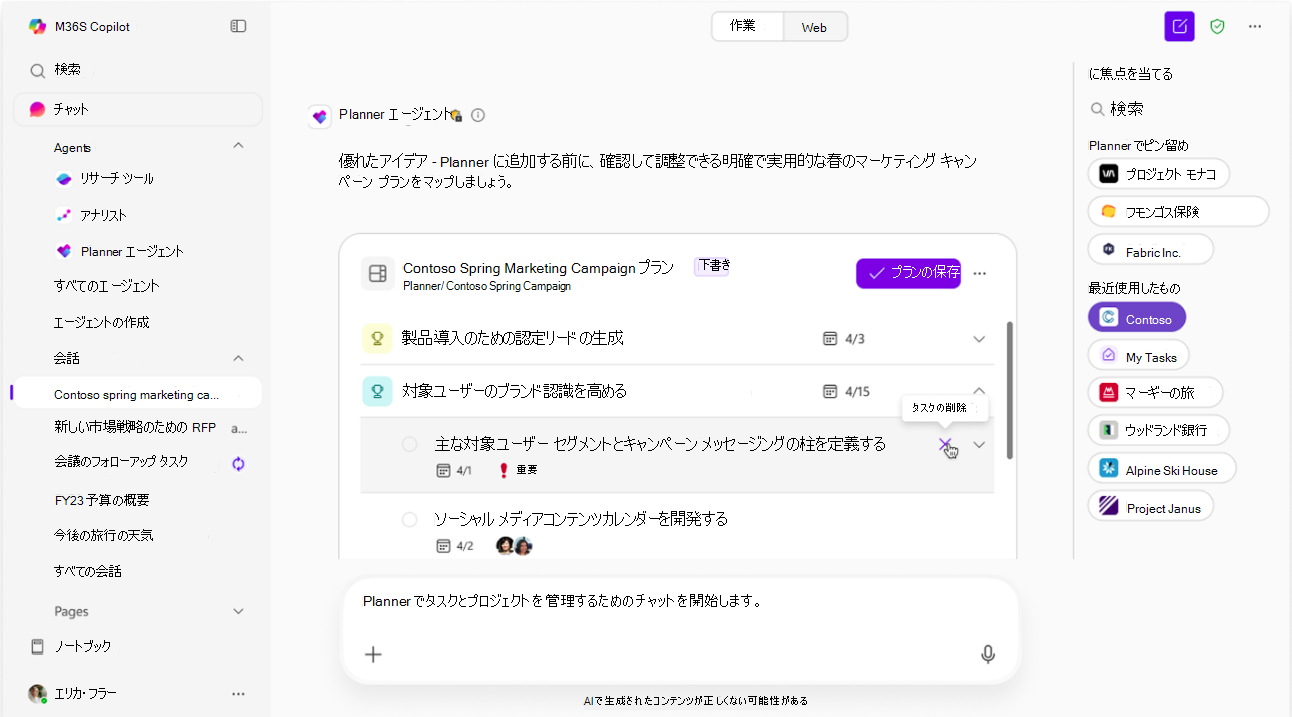Open more options next to エリカ・フラー
The image size is (1292, 717).
pos(238,693)
